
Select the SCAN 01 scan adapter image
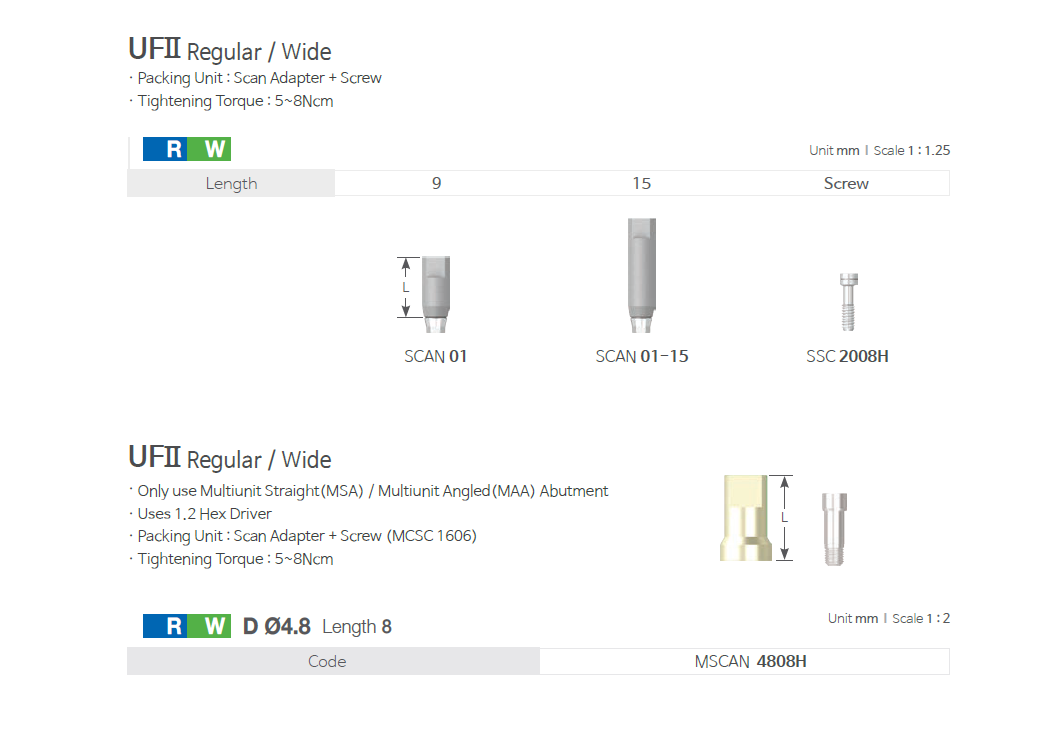437,294
